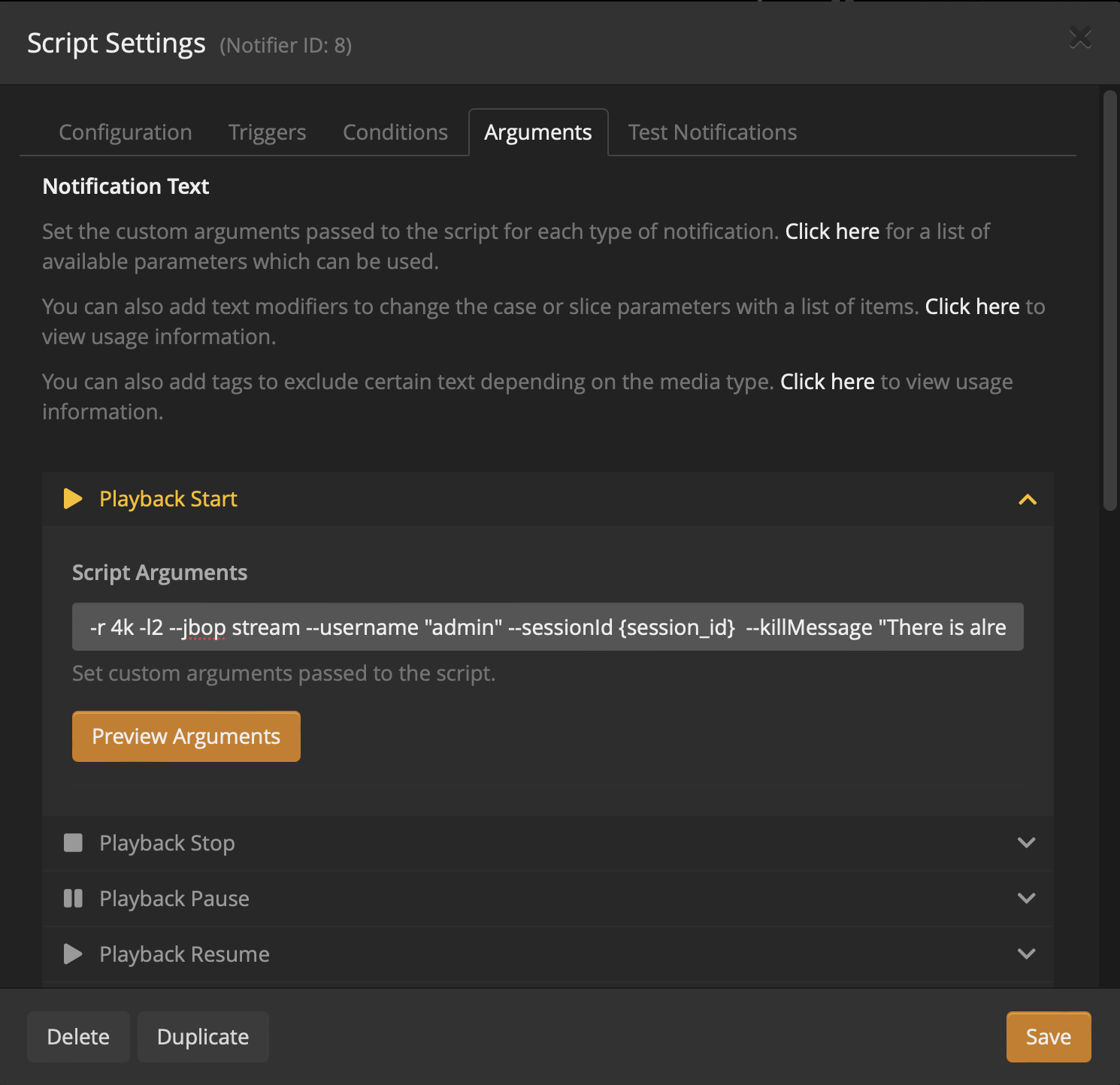This screenshot has height=1085, width=1120.
Task: Click the yellow Playback Start play icon
Action: (x=73, y=499)
